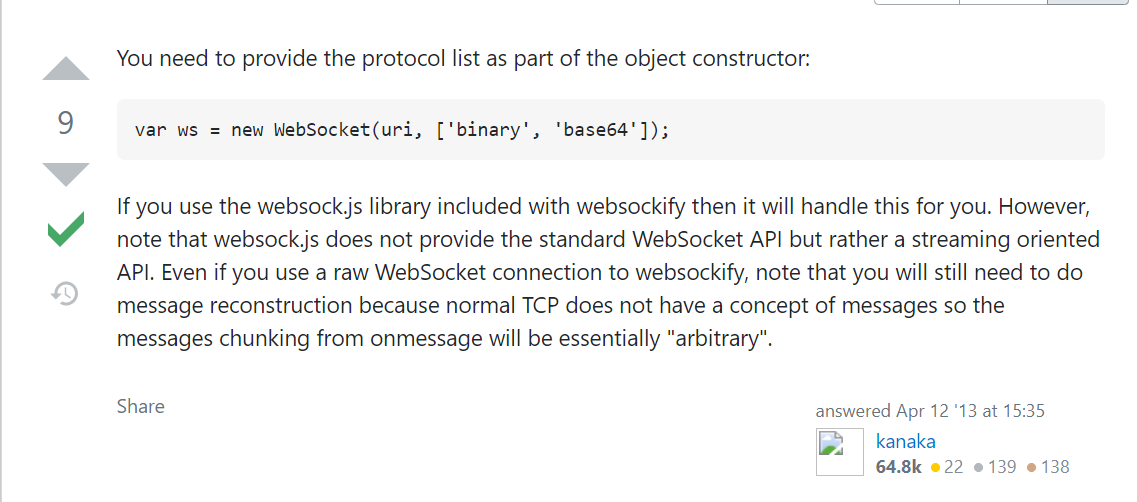Click the bronze badge count 138
The height and width of the screenshot is (502, 1137).
click(x=1055, y=467)
